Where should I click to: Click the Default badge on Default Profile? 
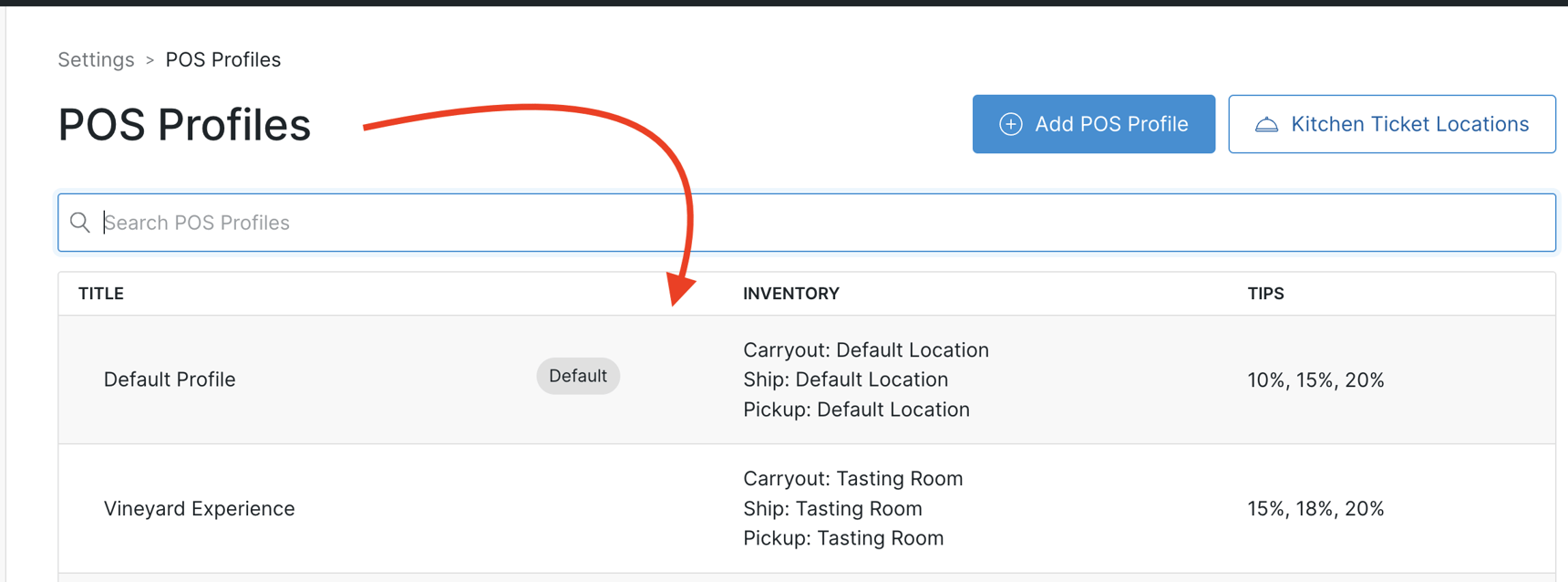tap(578, 376)
